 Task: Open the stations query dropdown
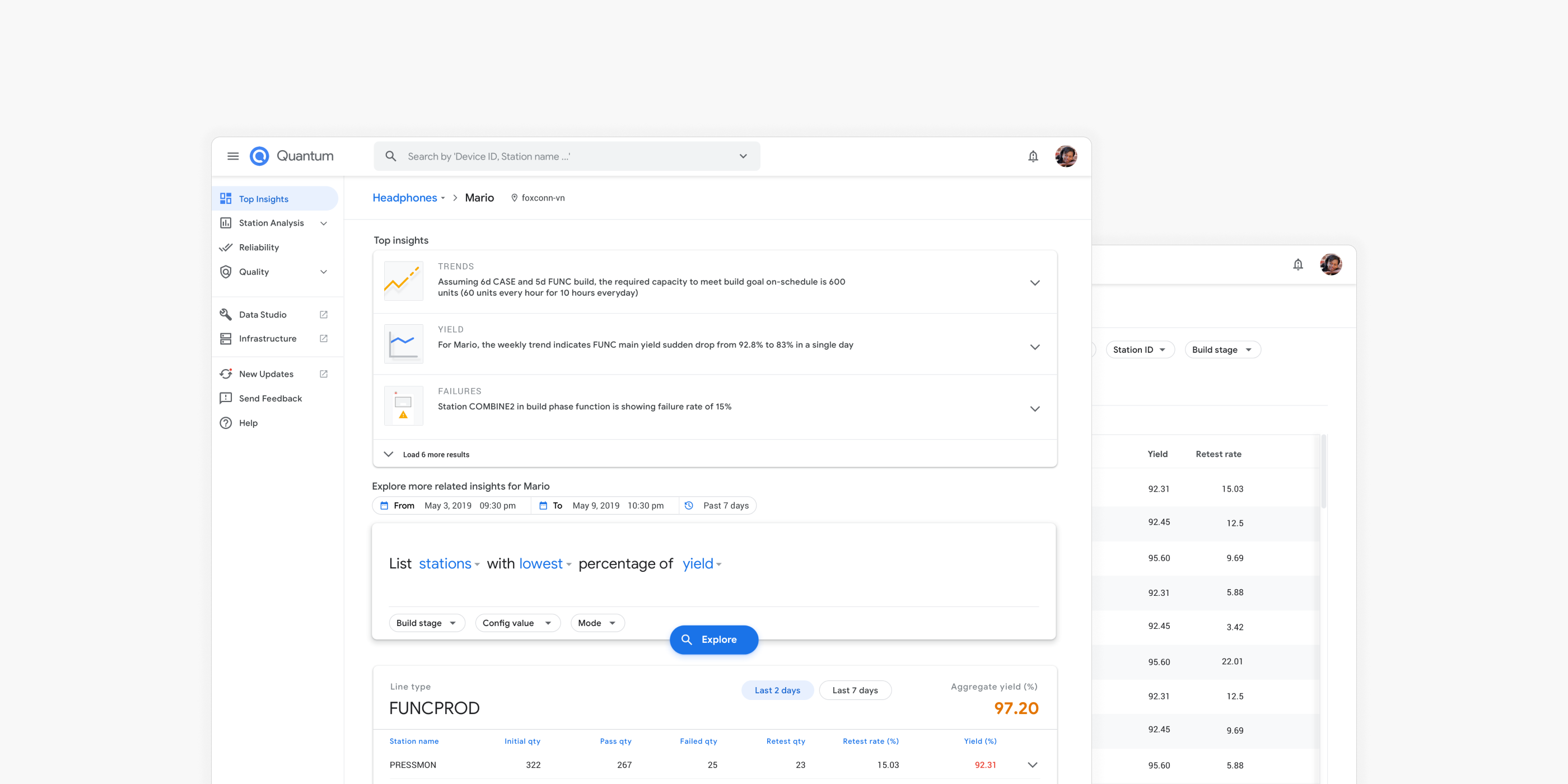pyautogui.click(x=449, y=564)
